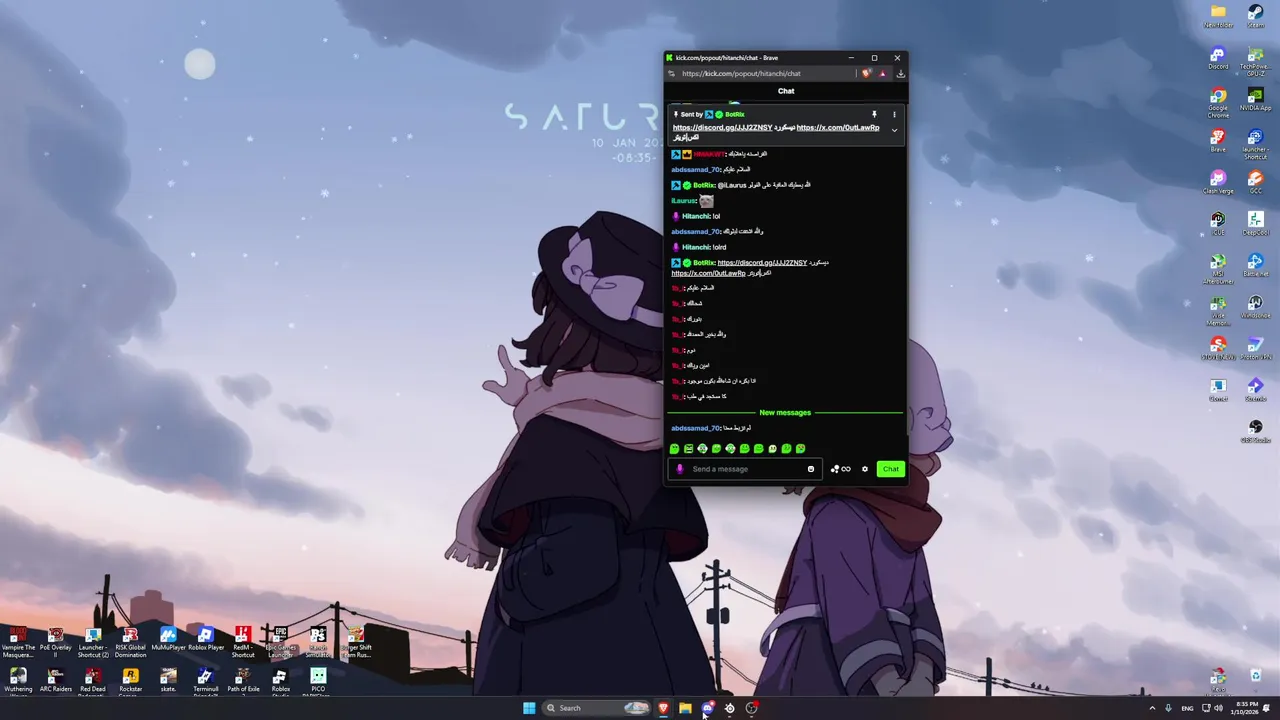This screenshot has width=1280, height=720.
Task: Focus the Send a message input field
Action: tap(747, 469)
